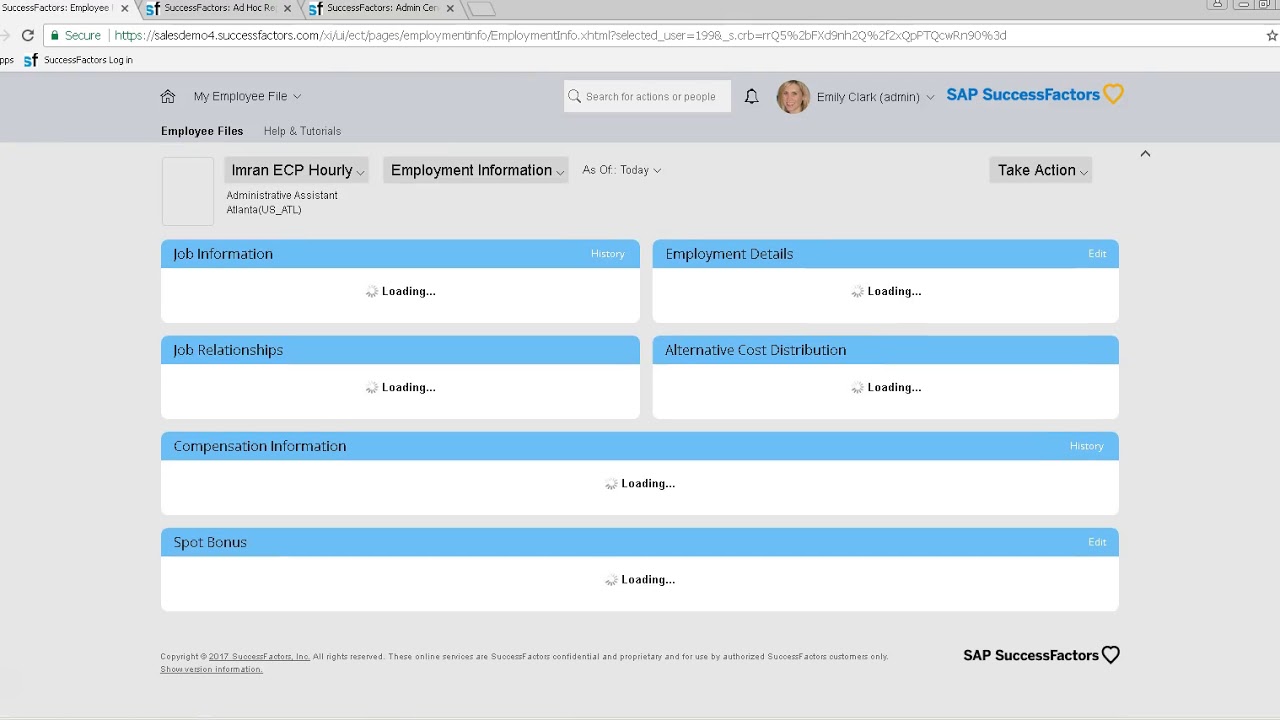Image resolution: width=1280 pixels, height=720 pixels.
Task: Expand the Imran ECP Hourly dropdown
Action: coord(297,170)
